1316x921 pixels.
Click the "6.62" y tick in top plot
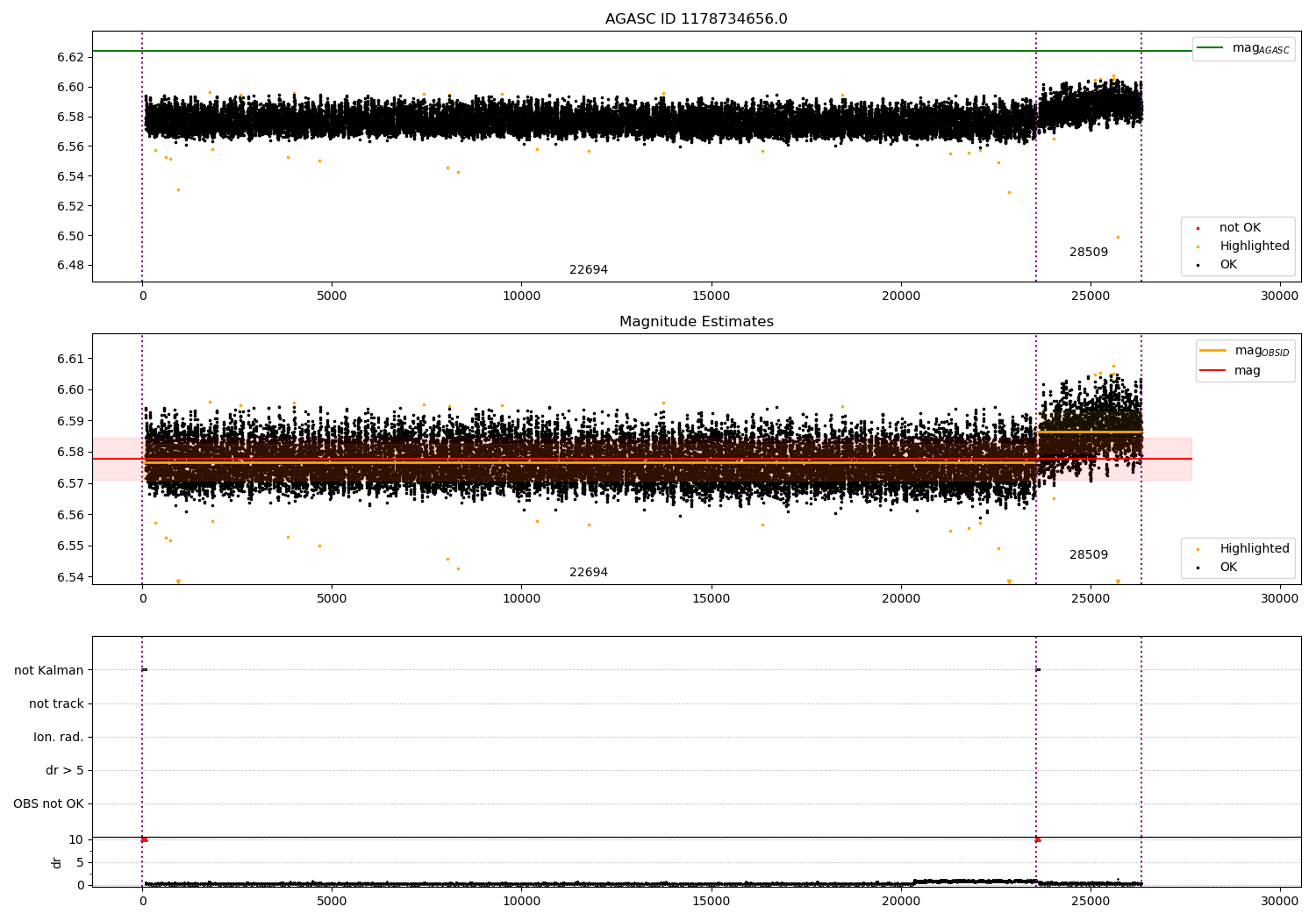click(70, 57)
